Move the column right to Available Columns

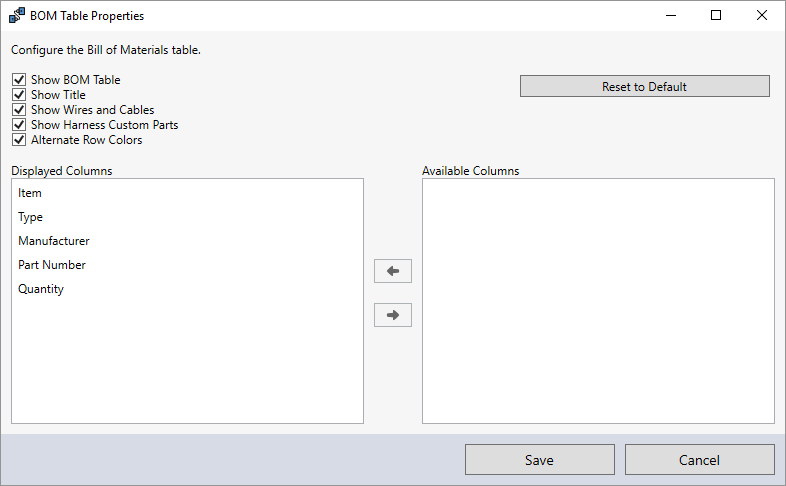[392, 315]
